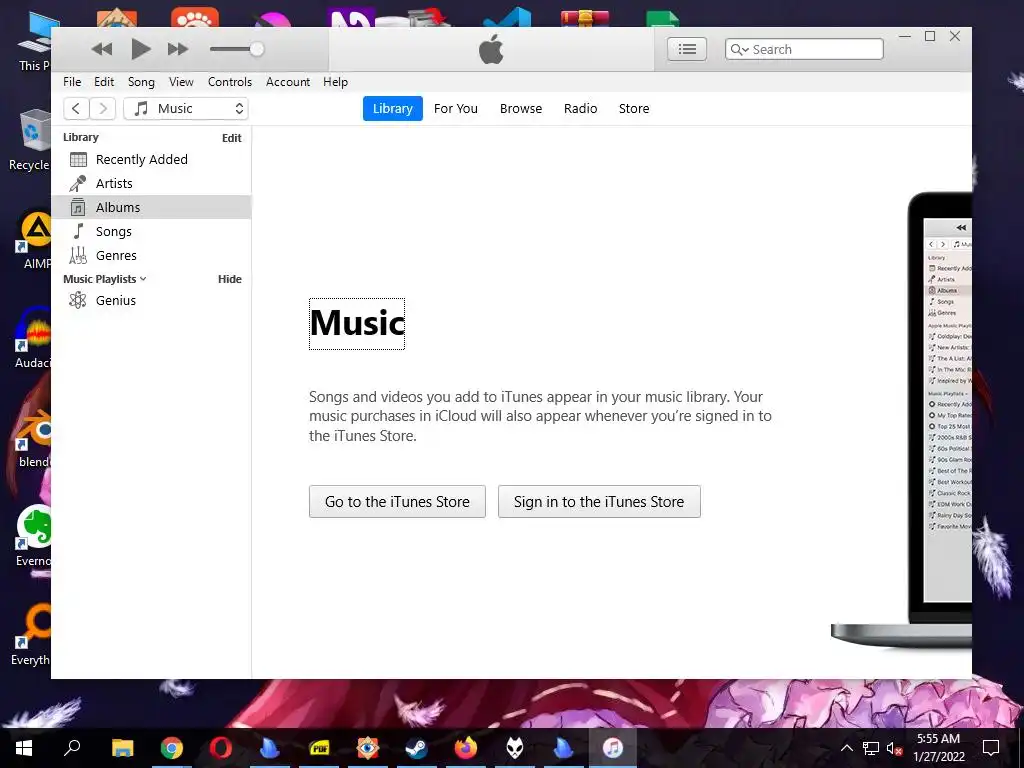Open the search options magnifier arrow
Screen dimensions: 1024x768
[x=739, y=50]
